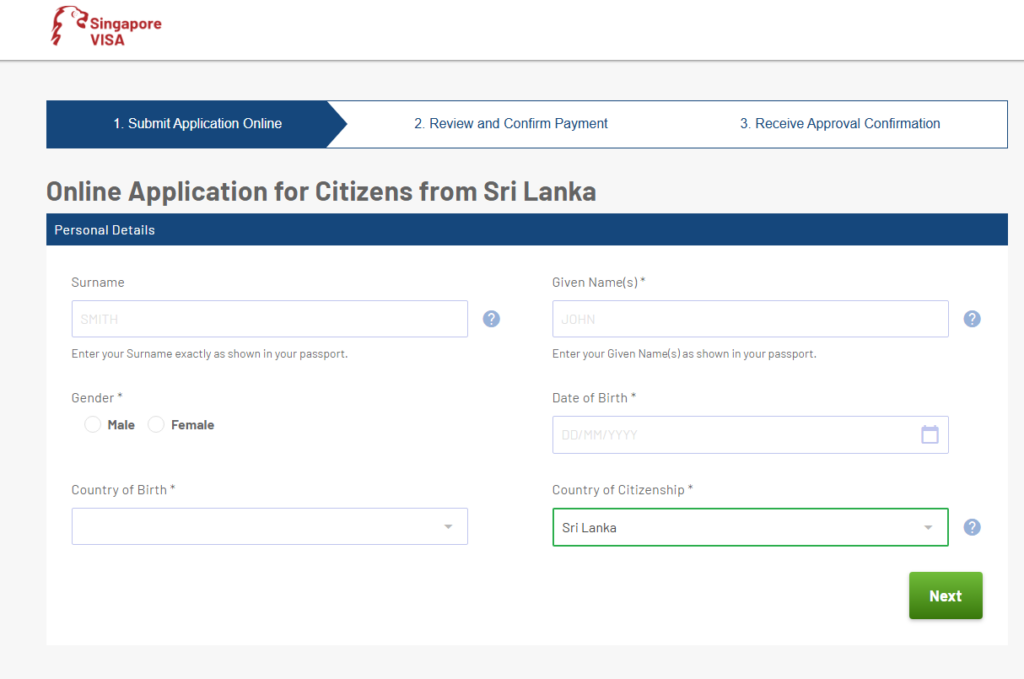
Task: Click into the Given Name(s) text box
Action: point(749,319)
